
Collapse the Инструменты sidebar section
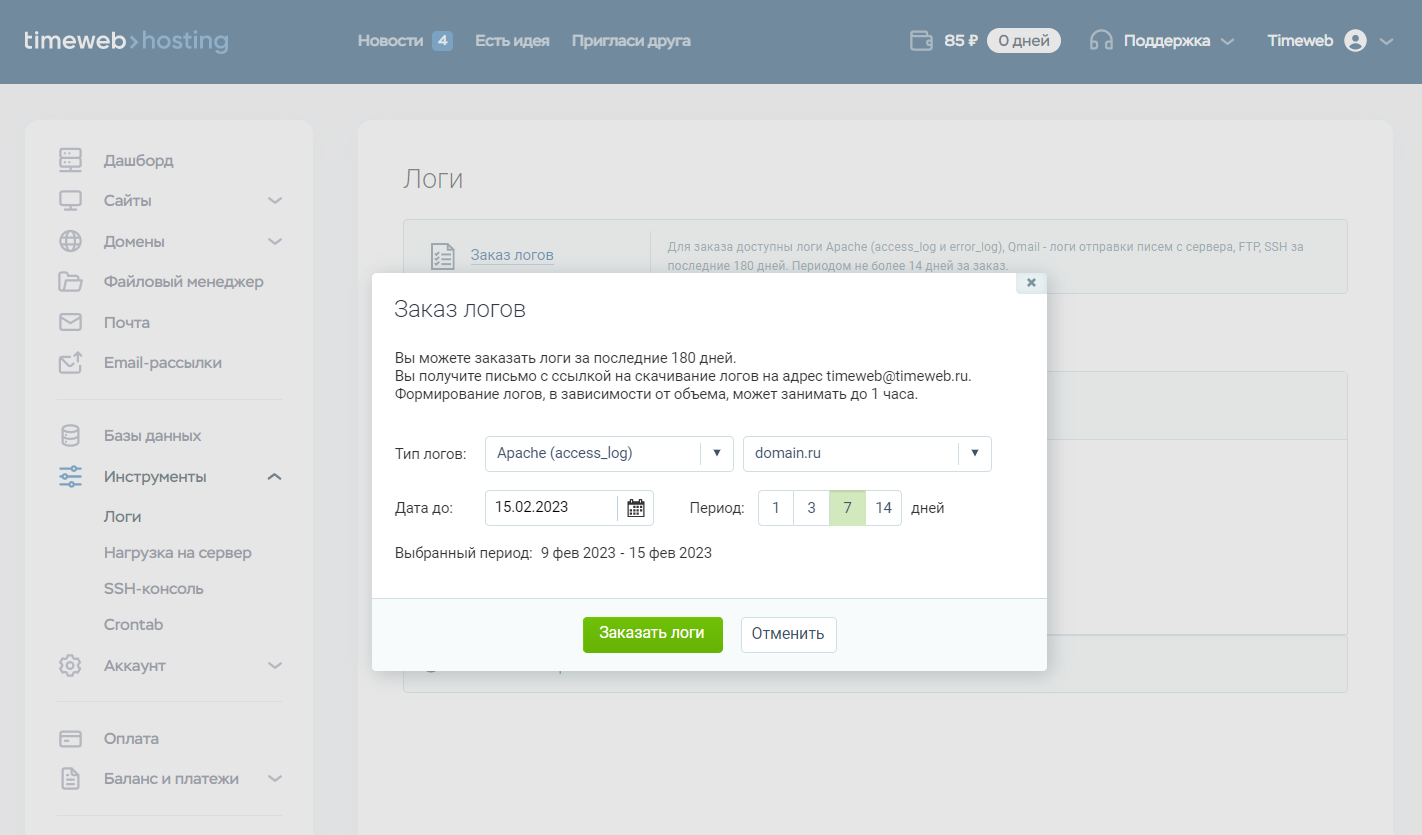point(275,477)
